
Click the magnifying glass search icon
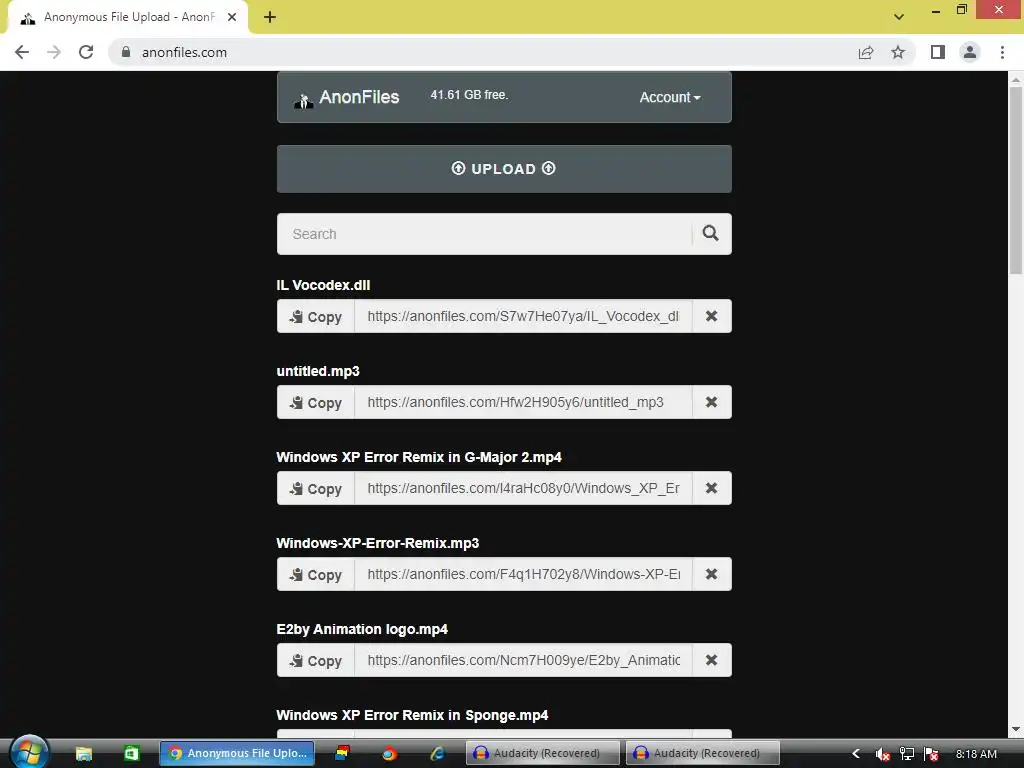pos(711,234)
